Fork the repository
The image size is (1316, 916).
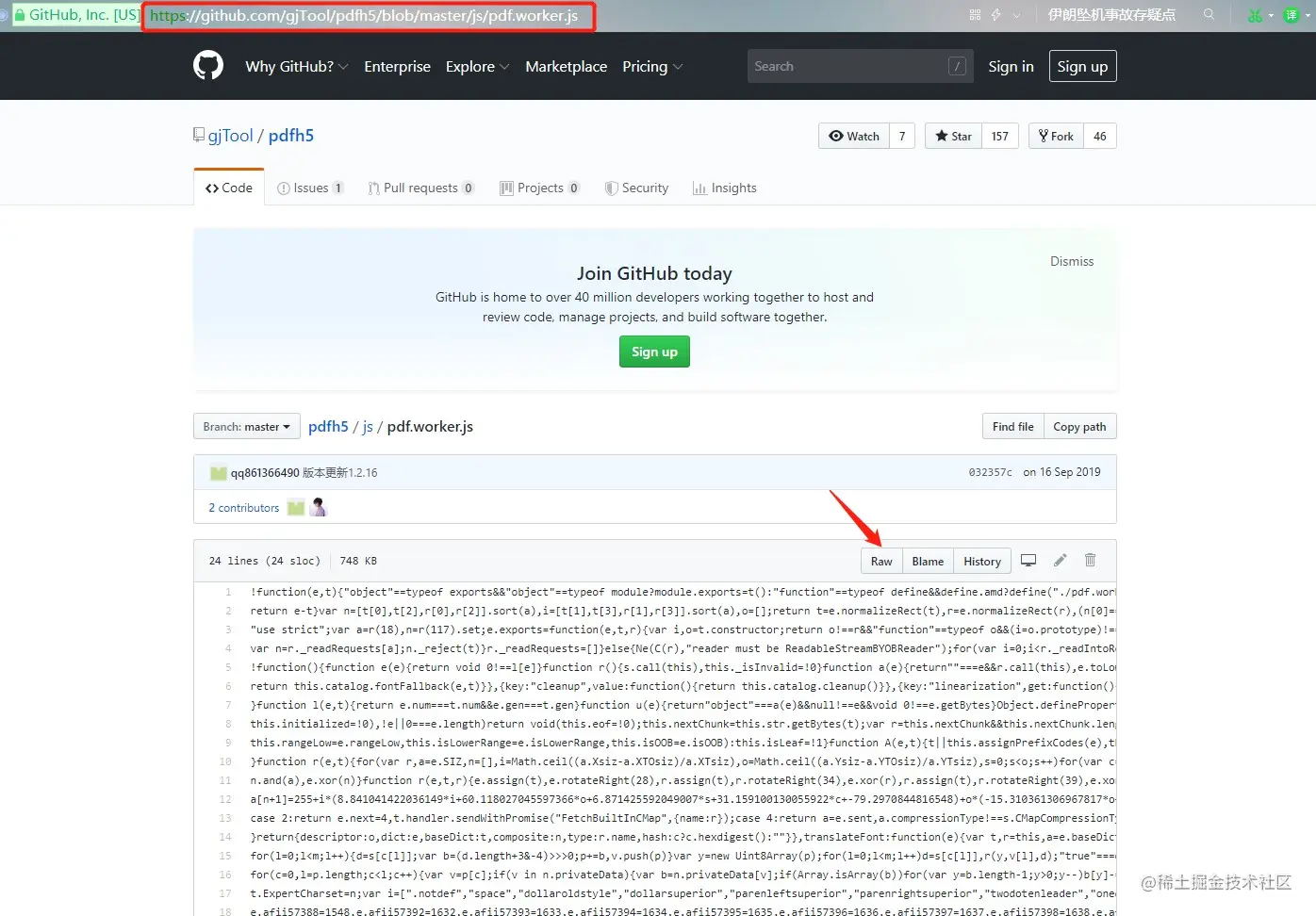coord(1056,136)
